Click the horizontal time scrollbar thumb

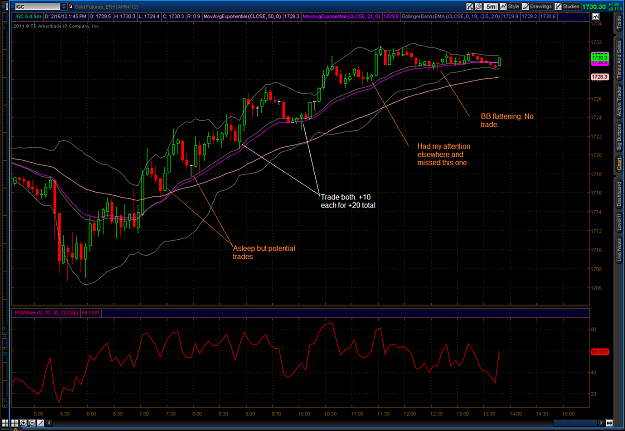575,423
